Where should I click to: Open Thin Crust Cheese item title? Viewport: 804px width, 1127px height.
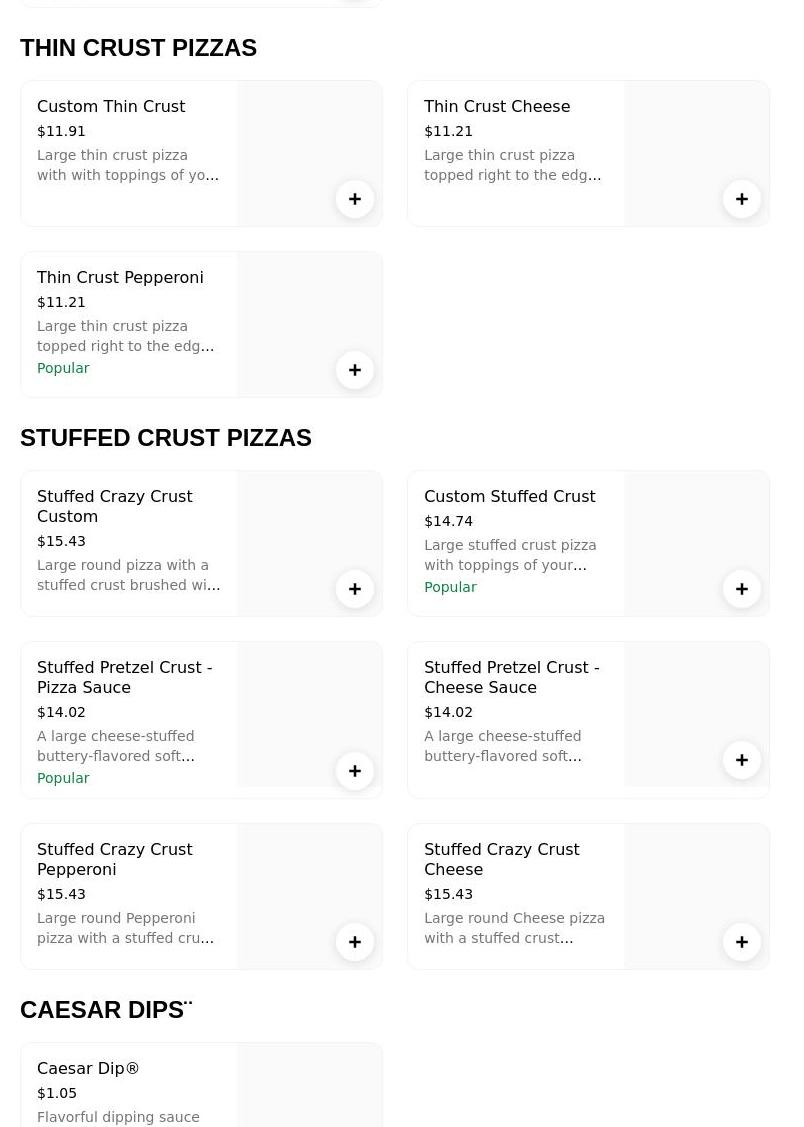point(497,106)
